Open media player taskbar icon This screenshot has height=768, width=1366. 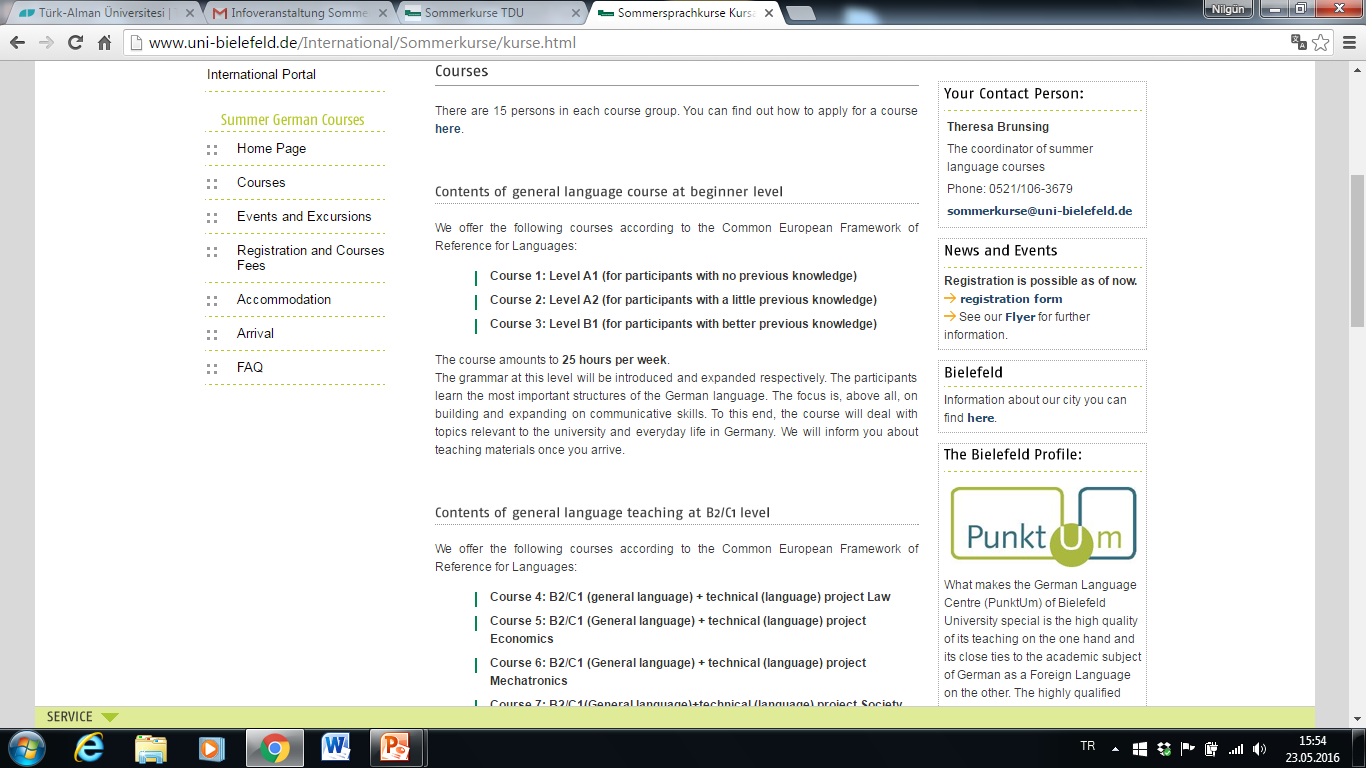pyautogui.click(x=211, y=747)
